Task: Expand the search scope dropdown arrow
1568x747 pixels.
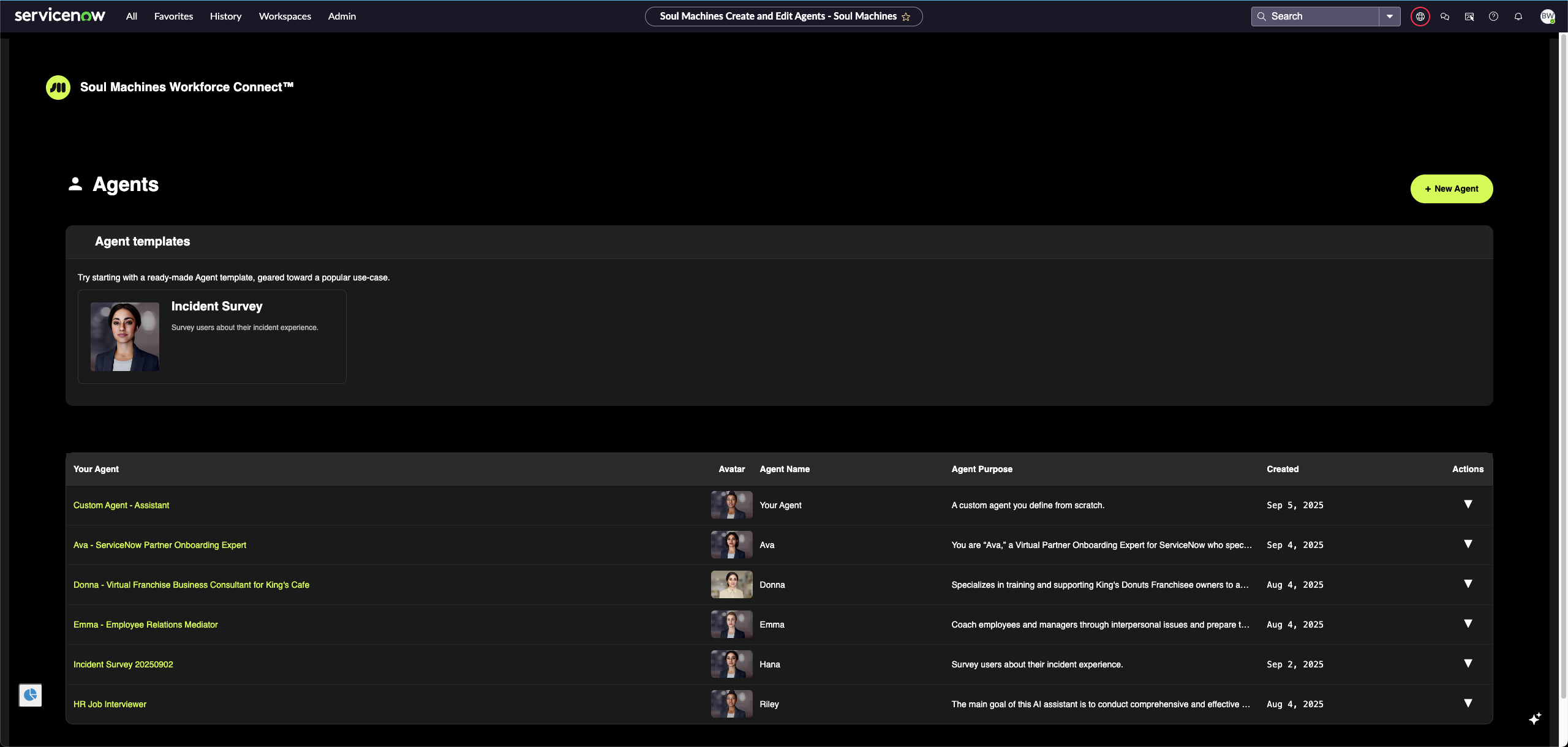Action: (x=1389, y=17)
